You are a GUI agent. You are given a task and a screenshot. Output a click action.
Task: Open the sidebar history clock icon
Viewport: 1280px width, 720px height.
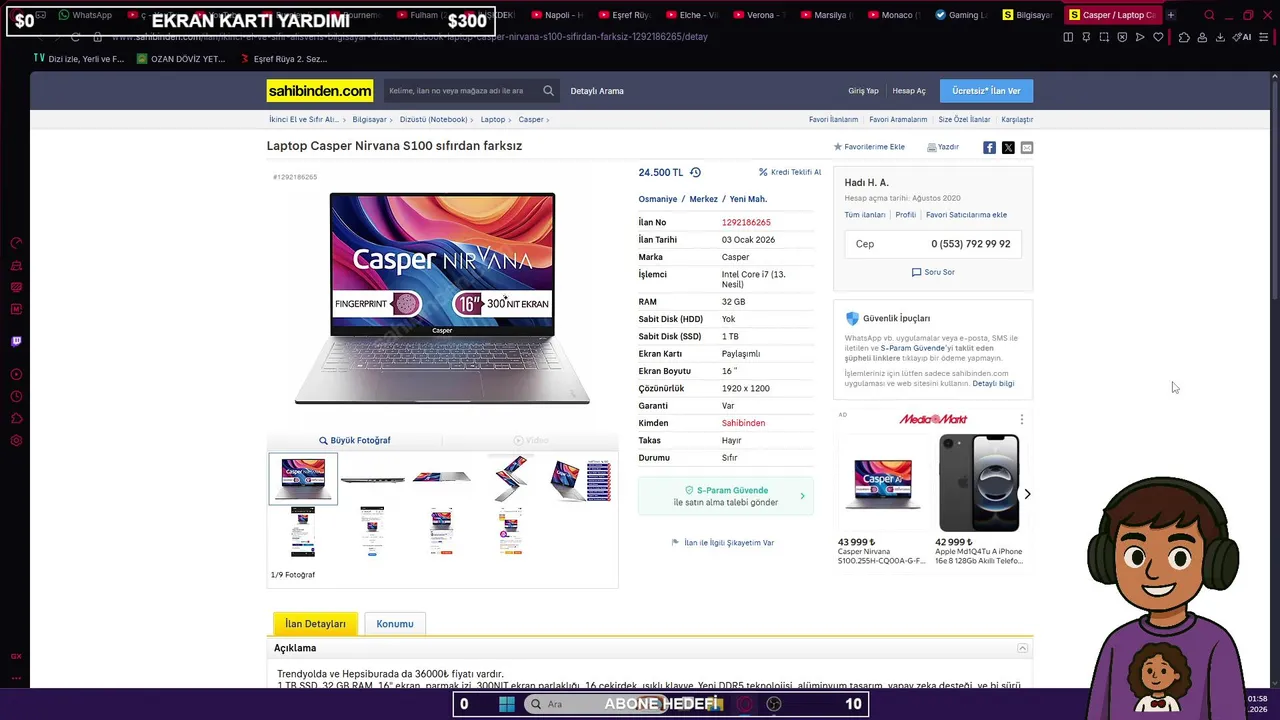click(16, 397)
